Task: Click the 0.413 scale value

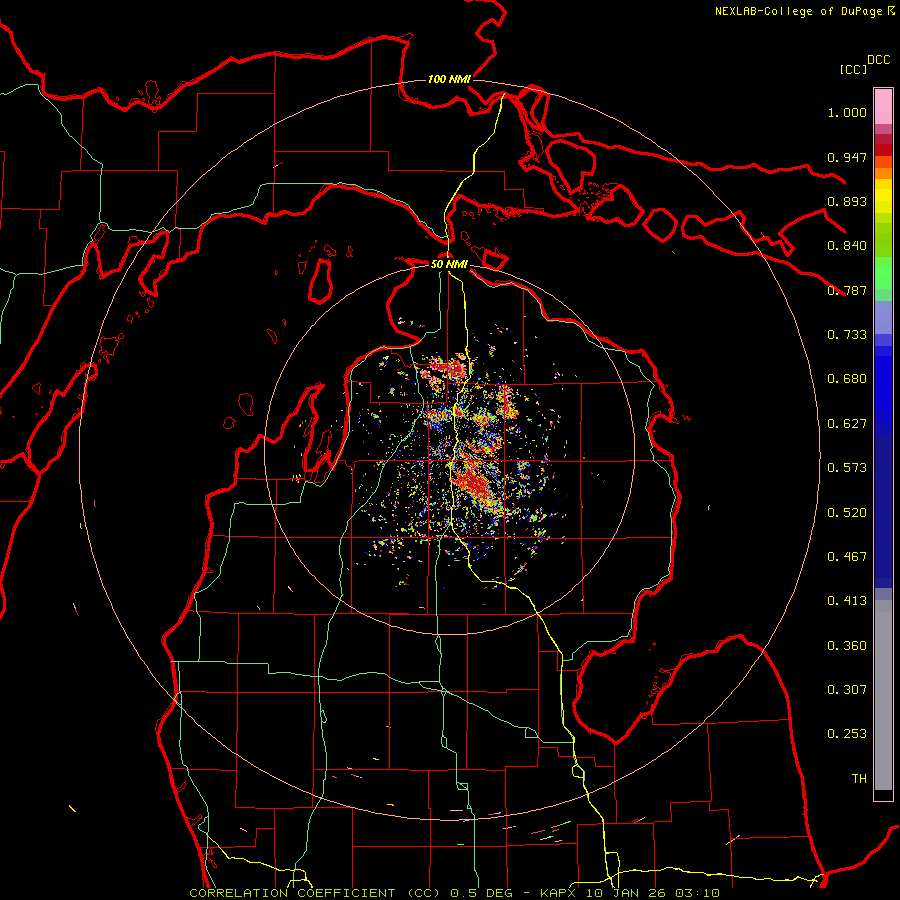Action: (847, 601)
